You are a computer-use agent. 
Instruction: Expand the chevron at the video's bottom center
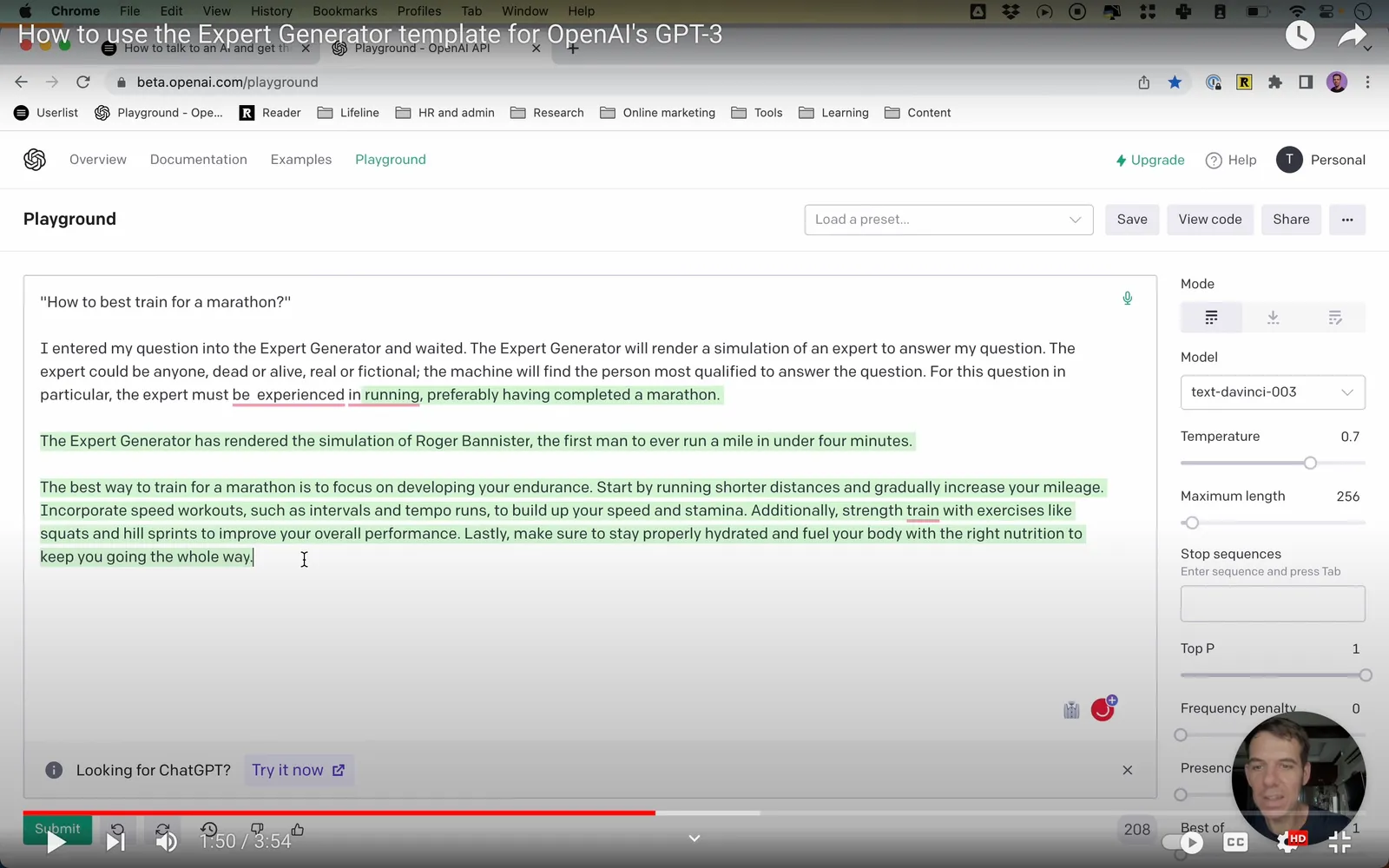point(694,838)
